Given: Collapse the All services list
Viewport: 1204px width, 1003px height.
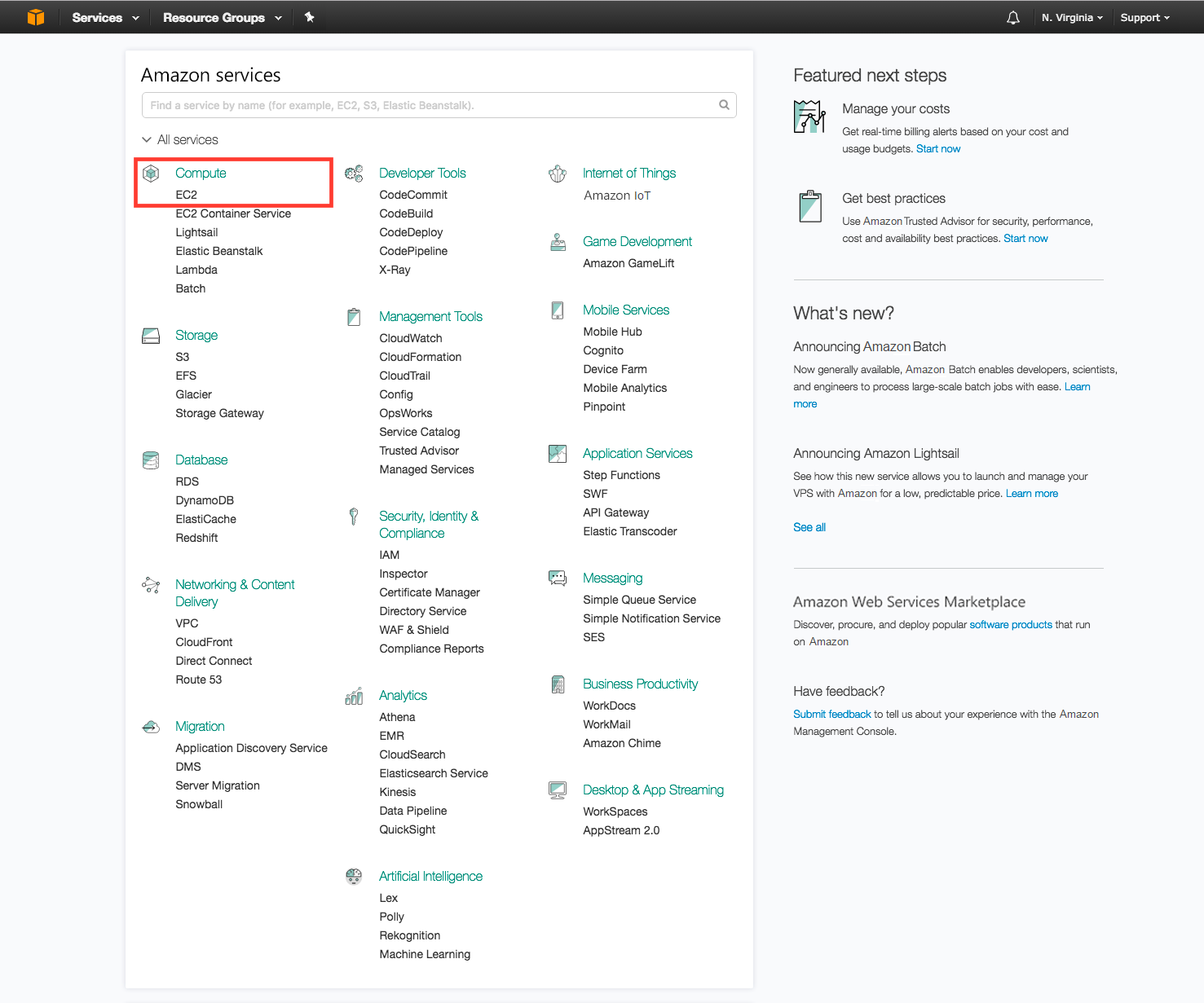Looking at the screenshot, I should point(180,139).
